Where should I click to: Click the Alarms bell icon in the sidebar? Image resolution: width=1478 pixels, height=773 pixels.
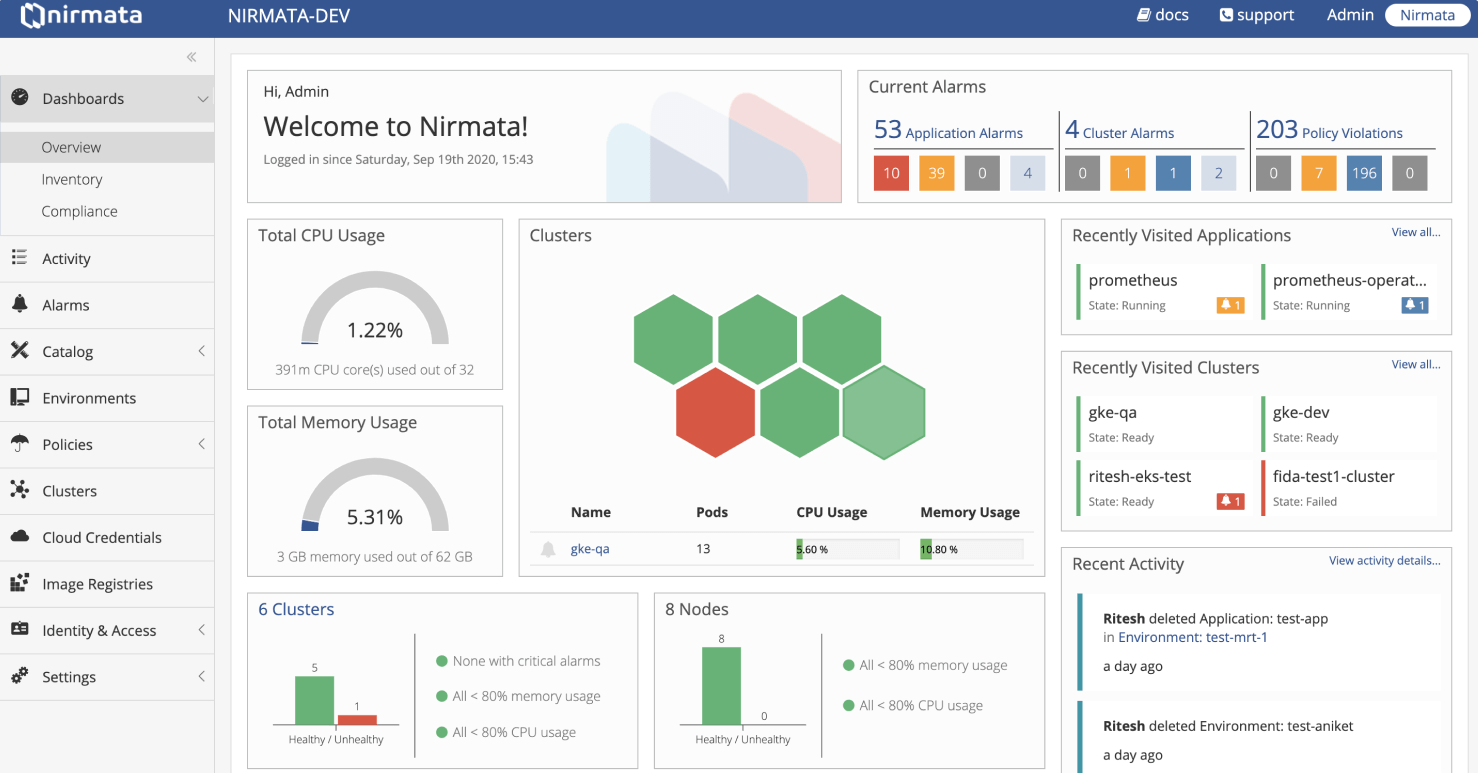click(x=19, y=304)
